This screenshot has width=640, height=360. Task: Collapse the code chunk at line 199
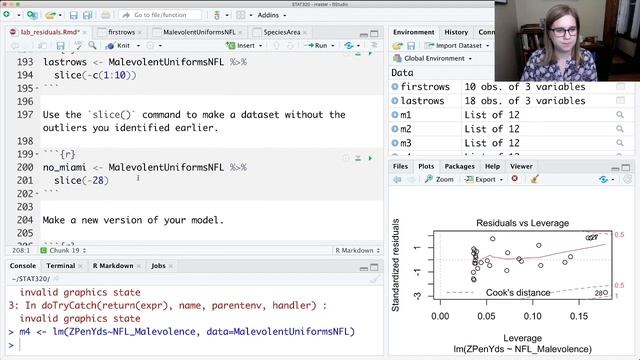(x=37, y=154)
